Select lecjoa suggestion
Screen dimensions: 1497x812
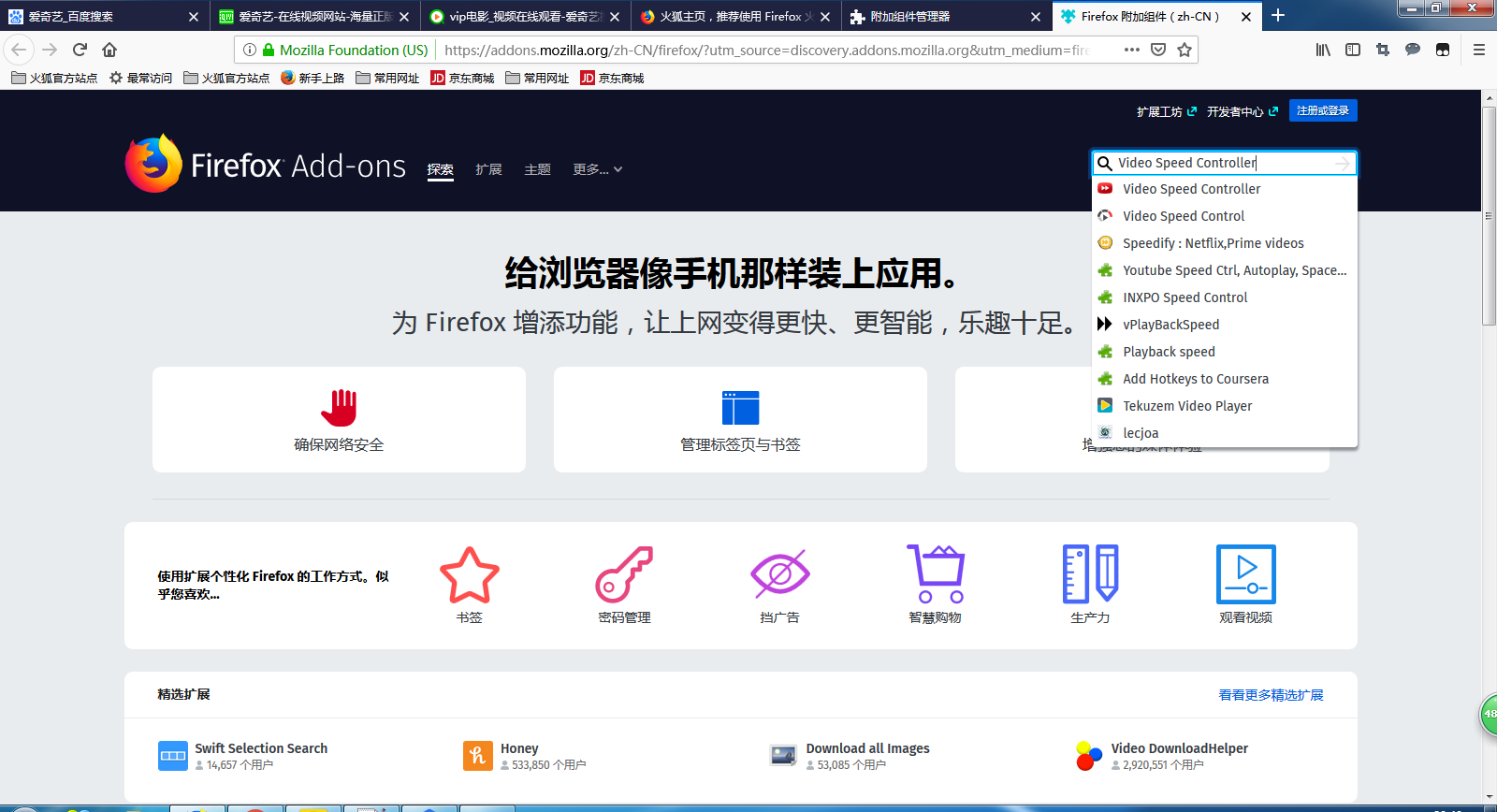point(1225,433)
